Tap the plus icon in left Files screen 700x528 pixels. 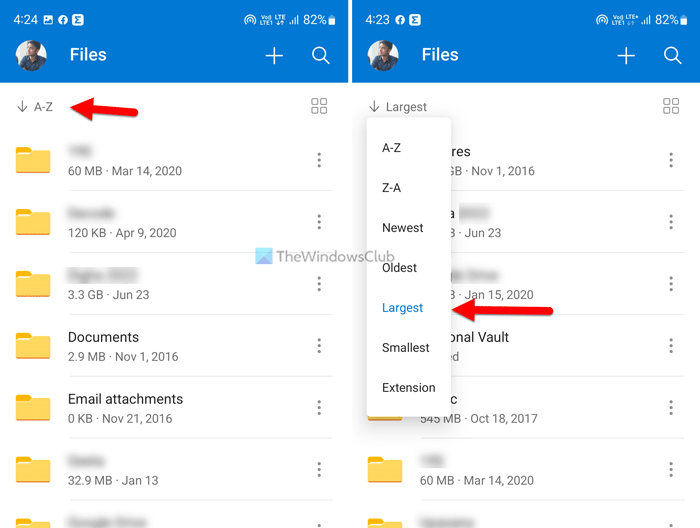coord(274,56)
